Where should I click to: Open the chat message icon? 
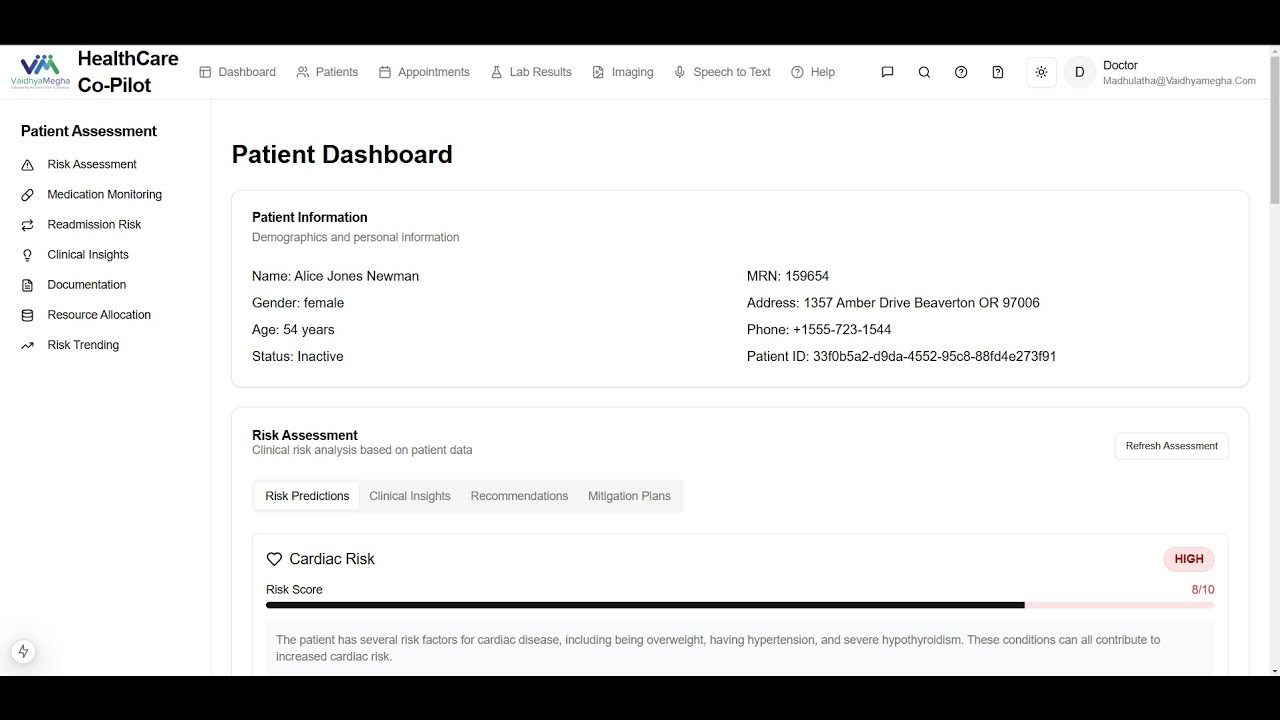coord(887,72)
